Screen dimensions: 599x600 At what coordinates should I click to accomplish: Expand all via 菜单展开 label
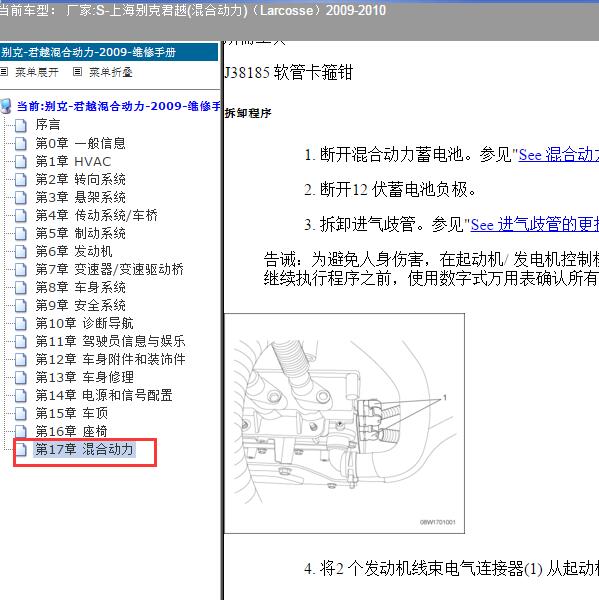37,72
